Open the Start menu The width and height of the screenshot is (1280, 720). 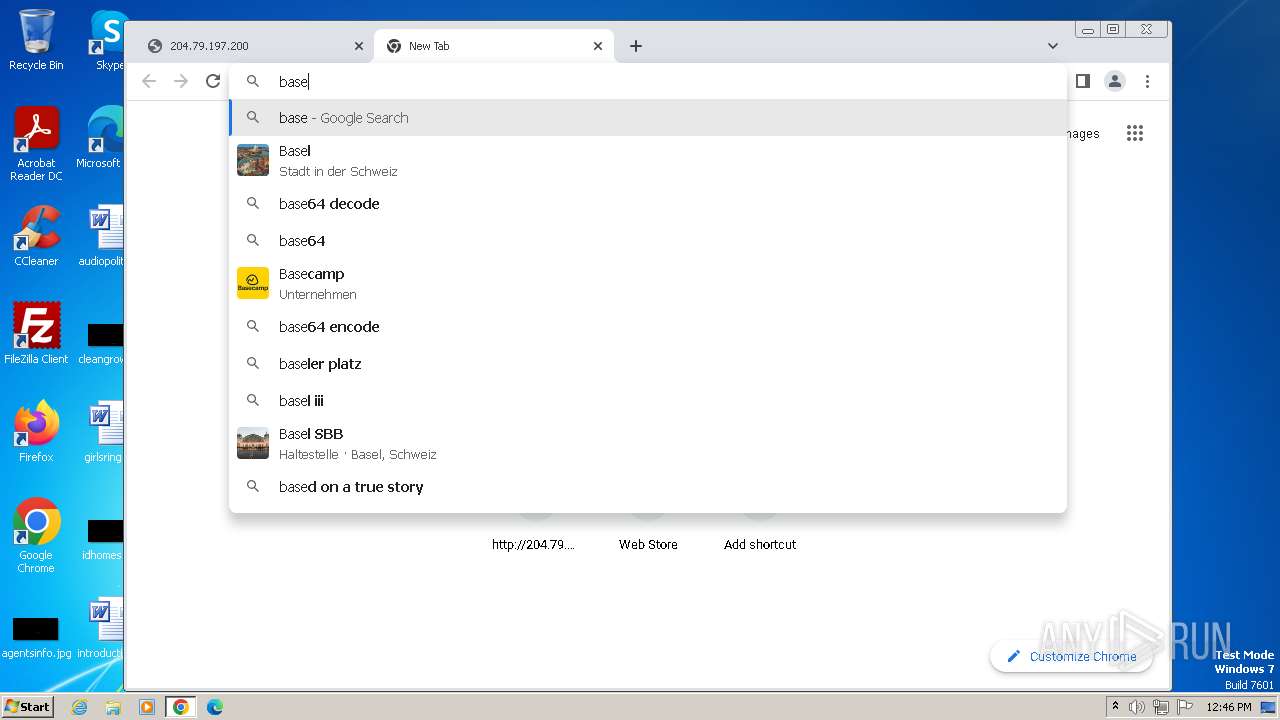point(28,706)
